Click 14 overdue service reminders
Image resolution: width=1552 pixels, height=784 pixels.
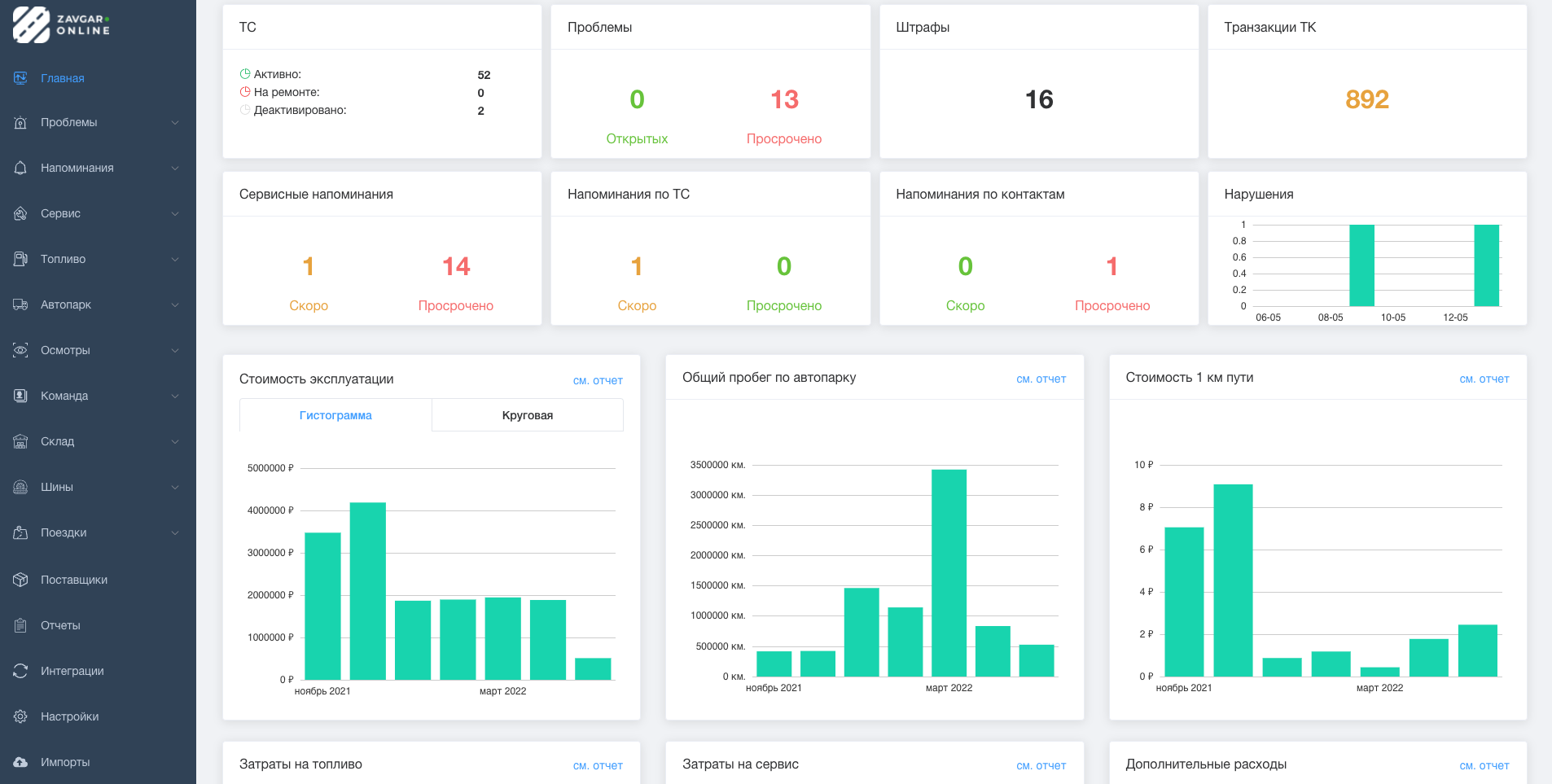click(x=456, y=266)
